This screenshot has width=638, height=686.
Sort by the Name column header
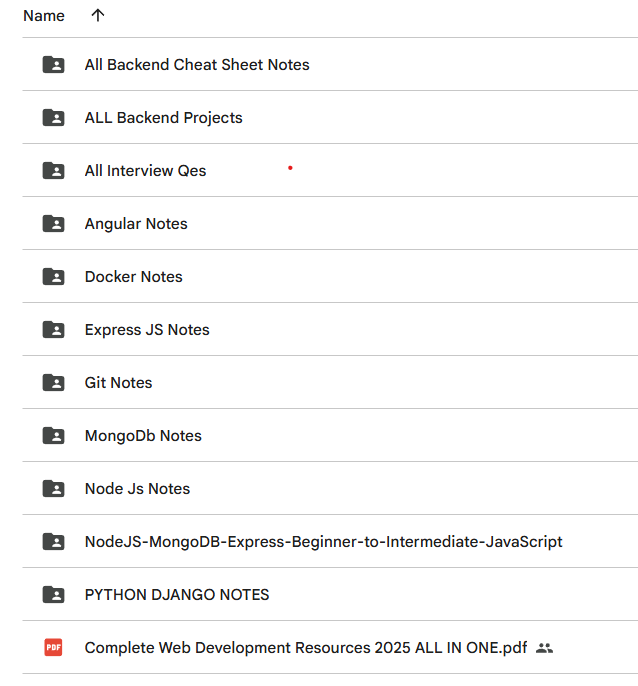point(44,16)
